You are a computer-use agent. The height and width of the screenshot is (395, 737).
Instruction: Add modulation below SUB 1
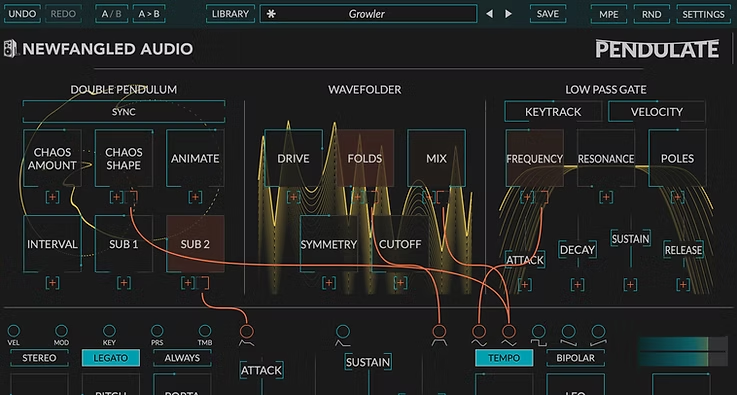click(124, 283)
